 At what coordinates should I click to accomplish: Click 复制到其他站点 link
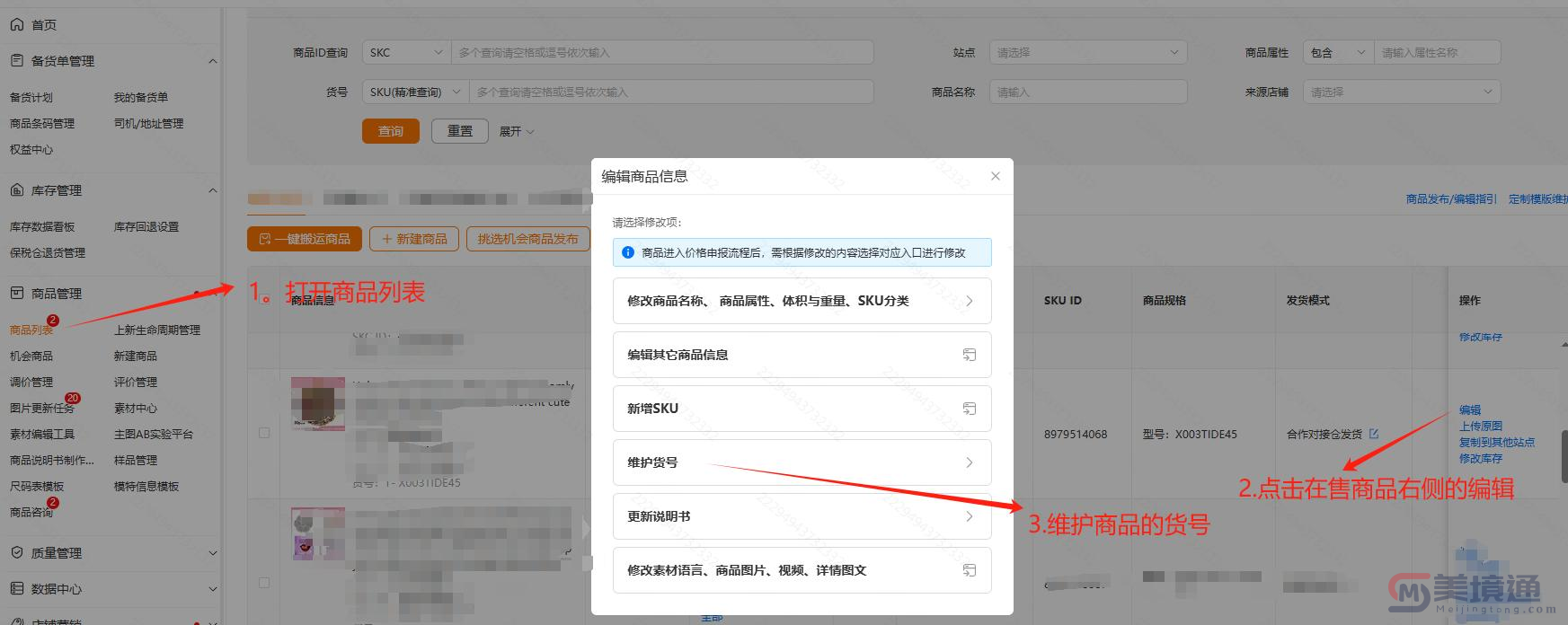[1497, 442]
